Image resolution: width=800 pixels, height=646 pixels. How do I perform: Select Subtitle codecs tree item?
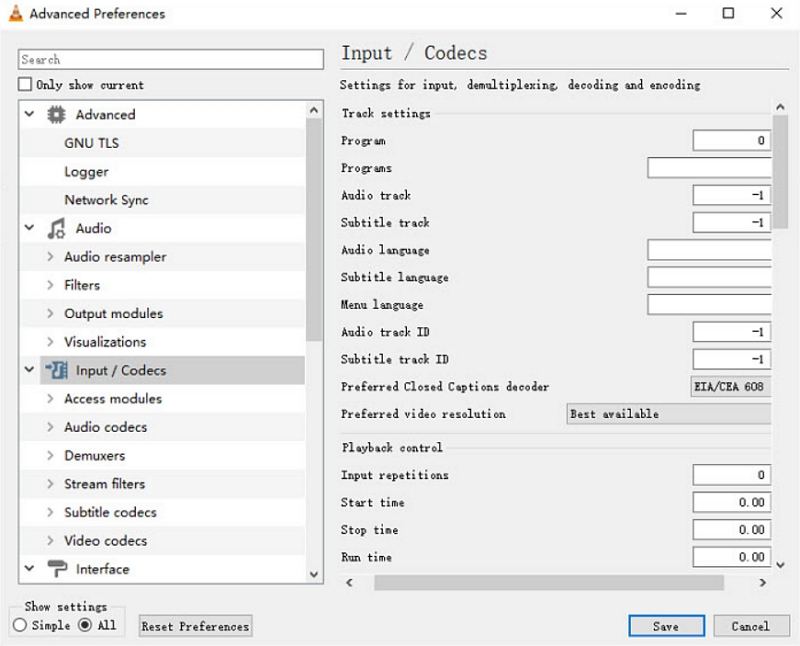[110, 512]
